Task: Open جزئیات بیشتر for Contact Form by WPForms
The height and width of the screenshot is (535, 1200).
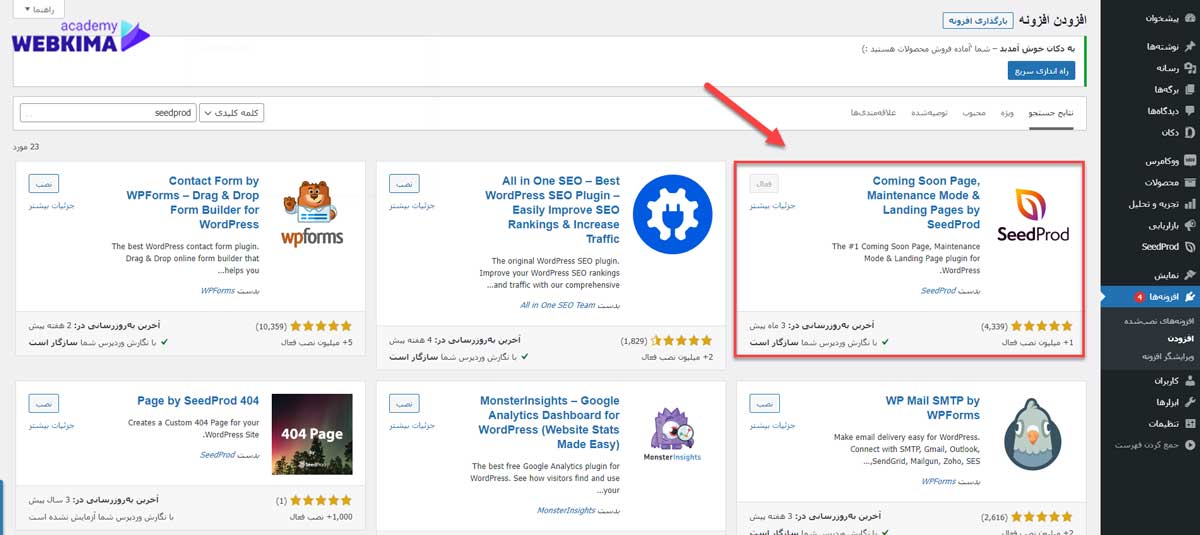Action: tap(52, 206)
